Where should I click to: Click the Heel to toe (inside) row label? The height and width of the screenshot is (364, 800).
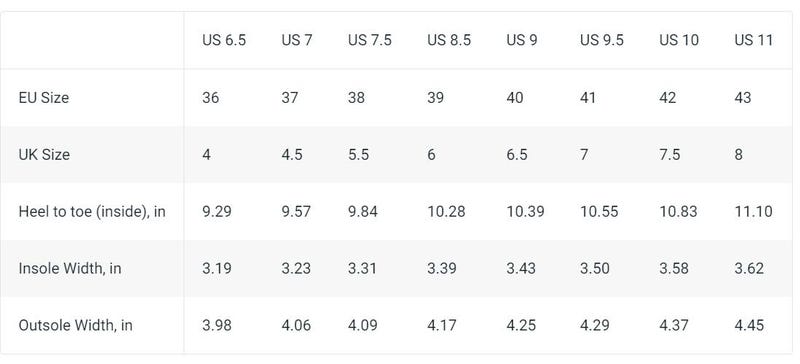(92, 211)
